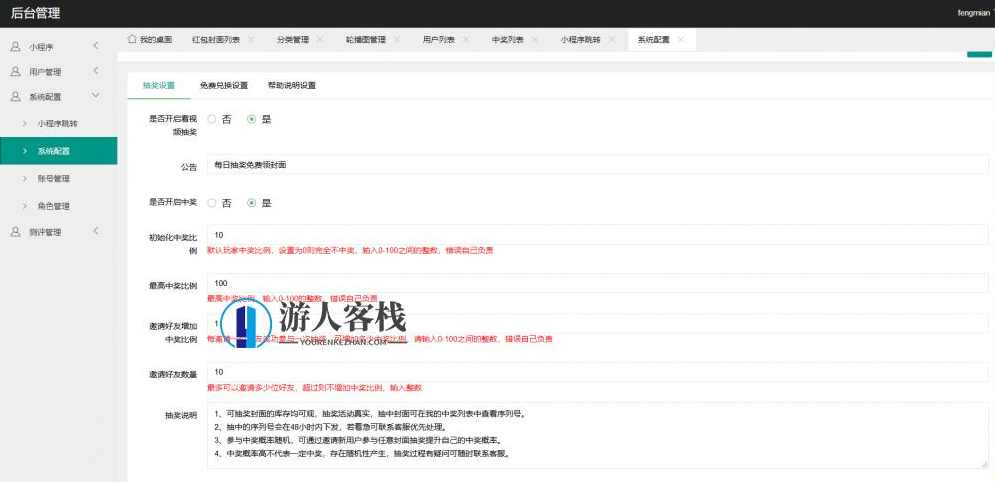Close the 红包封面列表 tab
The width and height of the screenshot is (995, 482).
coord(251,39)
